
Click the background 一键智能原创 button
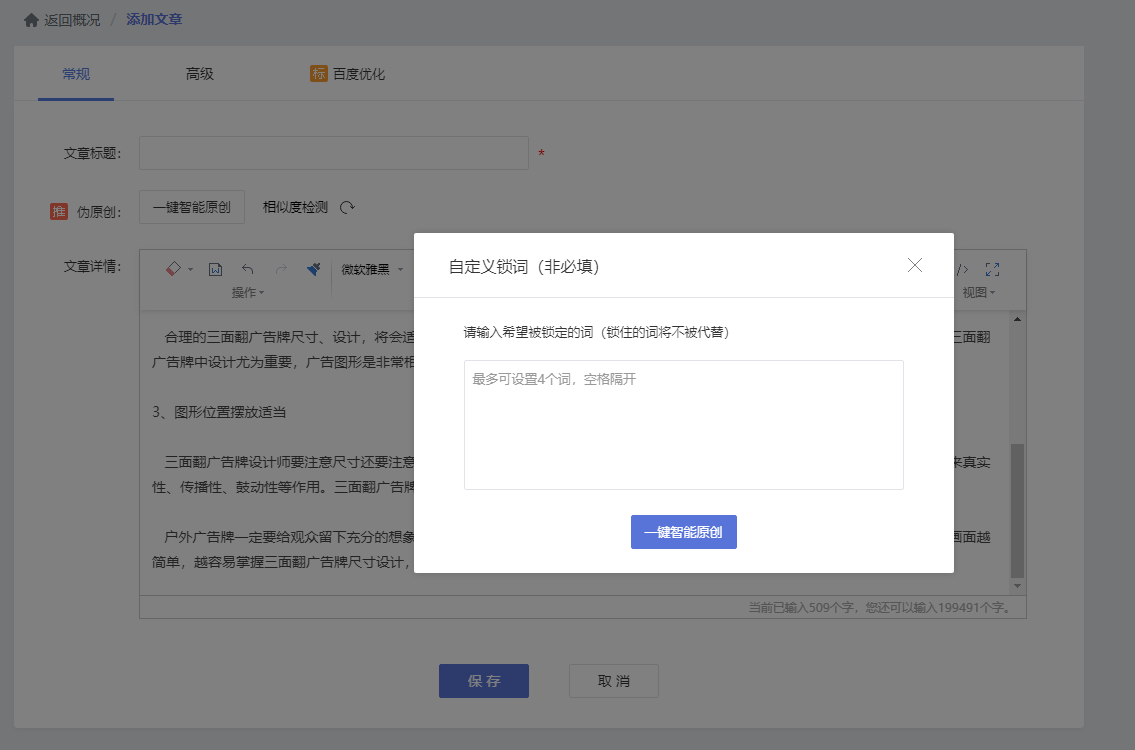coord(192,207)
